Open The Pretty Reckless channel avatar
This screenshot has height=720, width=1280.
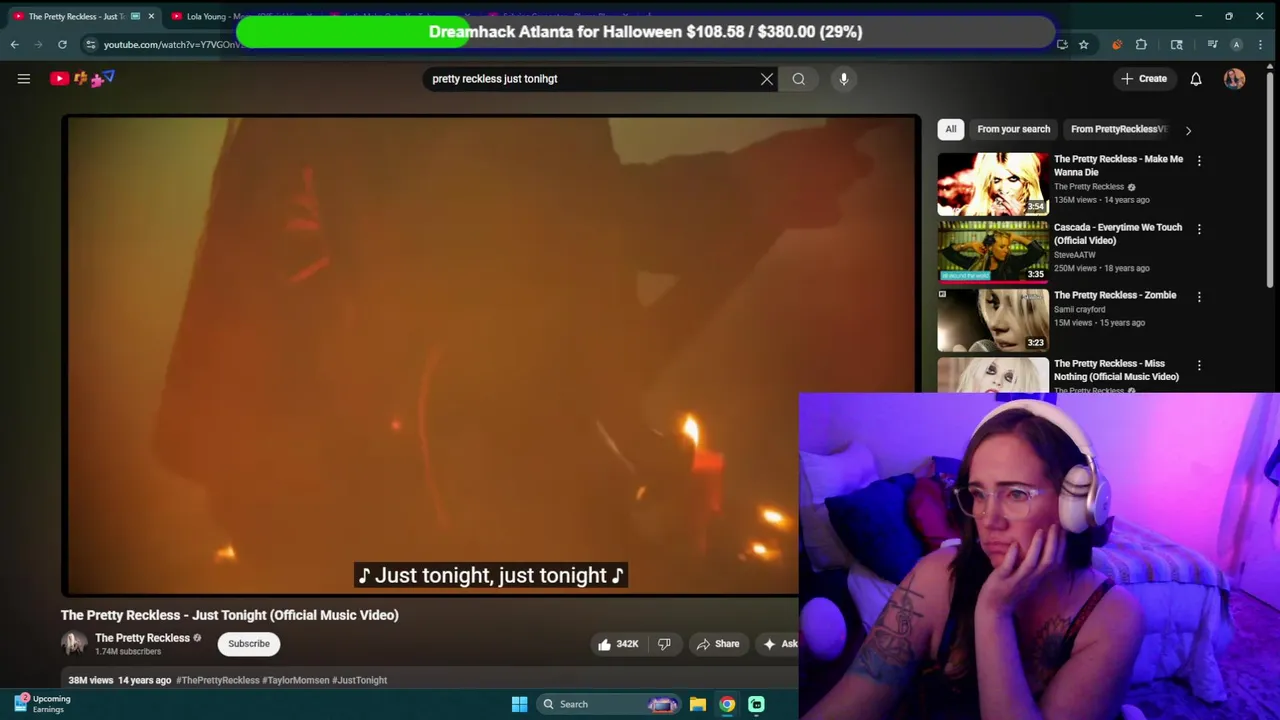pos(74,644)
